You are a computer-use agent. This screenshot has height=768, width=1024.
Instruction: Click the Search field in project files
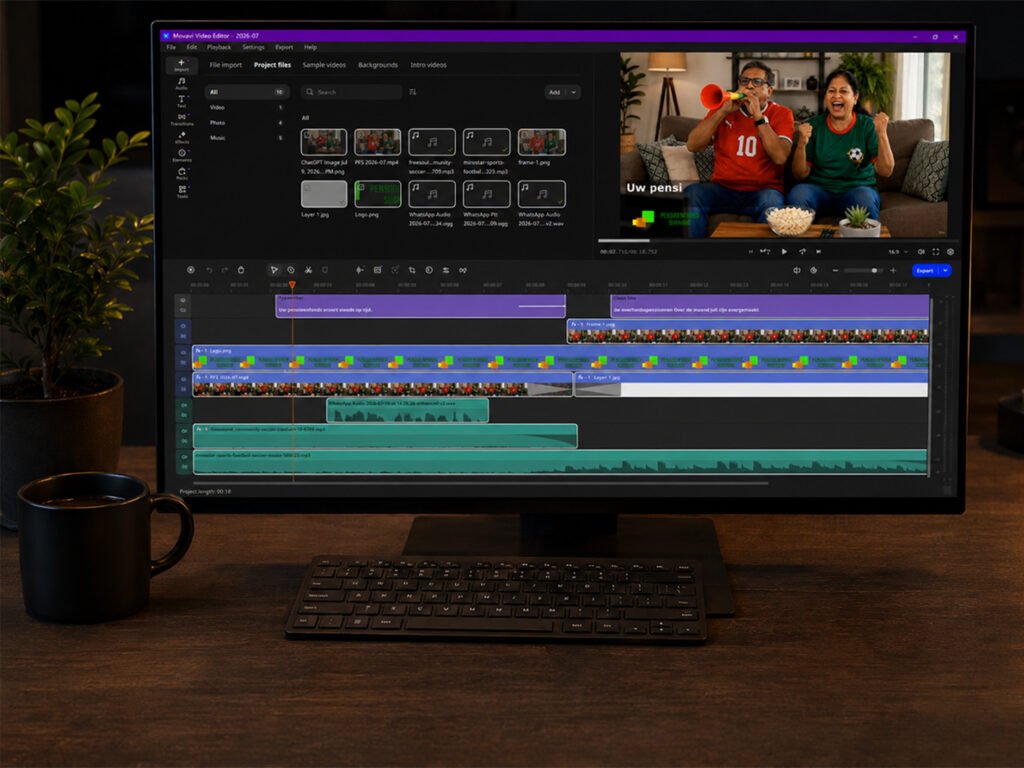point(351,92)
